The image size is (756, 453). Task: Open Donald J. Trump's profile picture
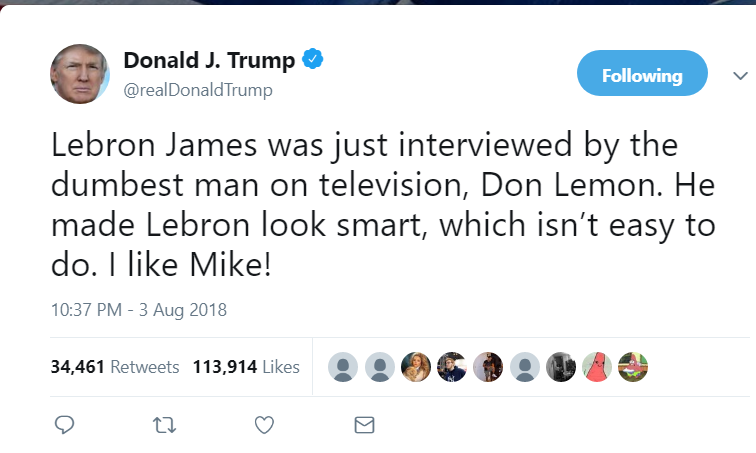point(80,74)
